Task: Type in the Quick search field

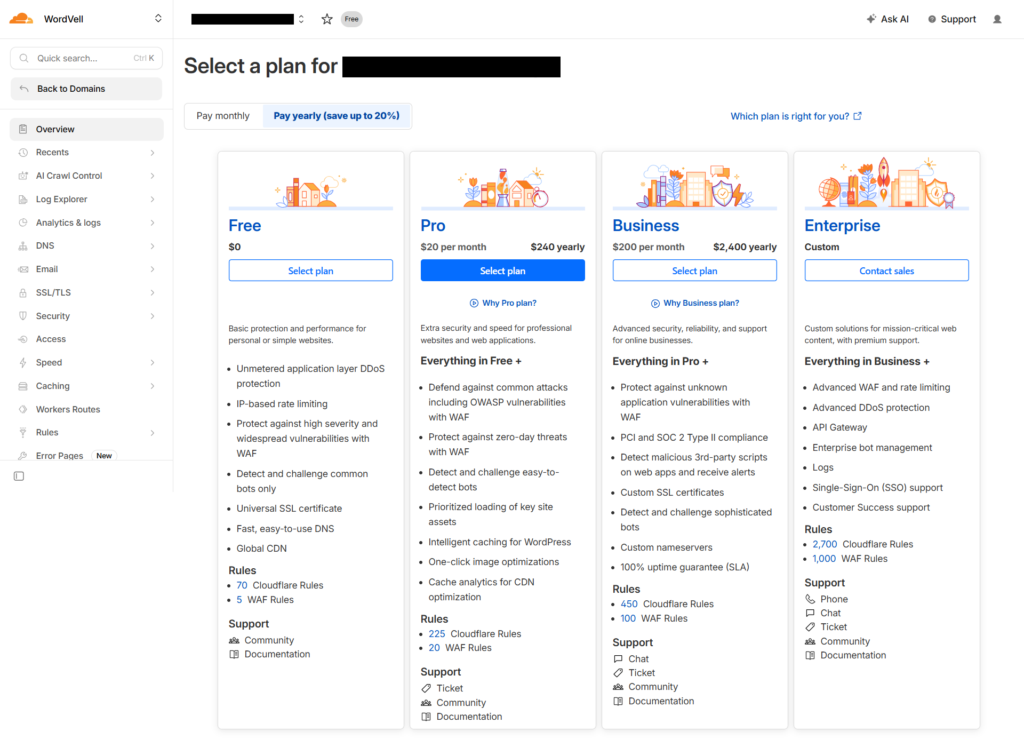Action: [85, 58]
